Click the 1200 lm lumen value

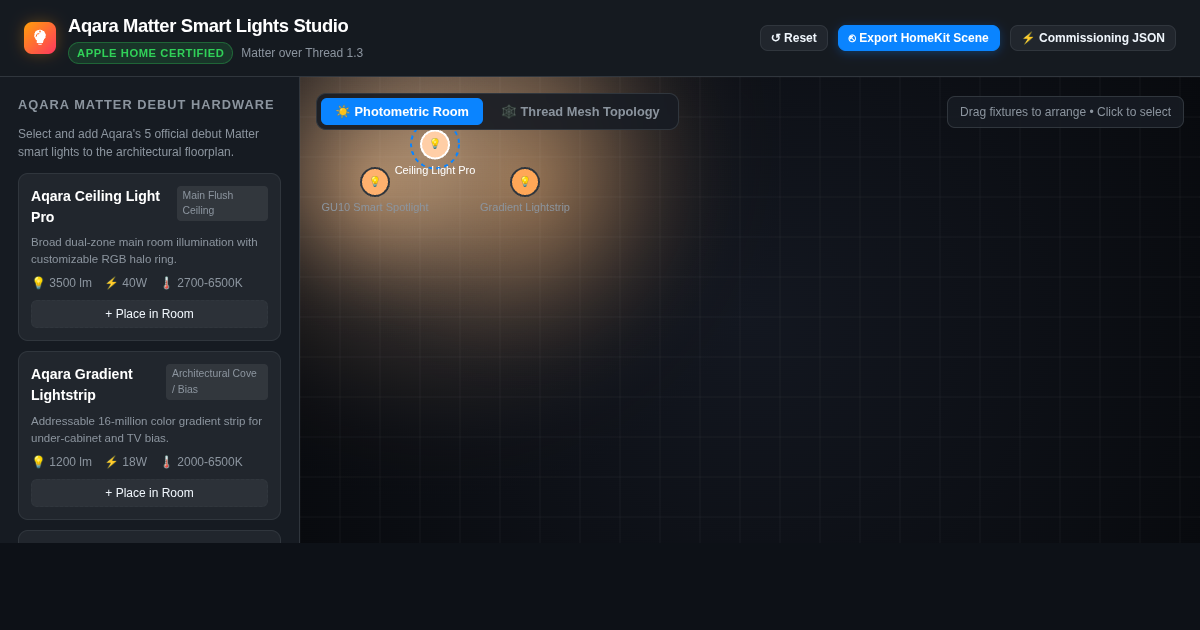pos(62,462)
